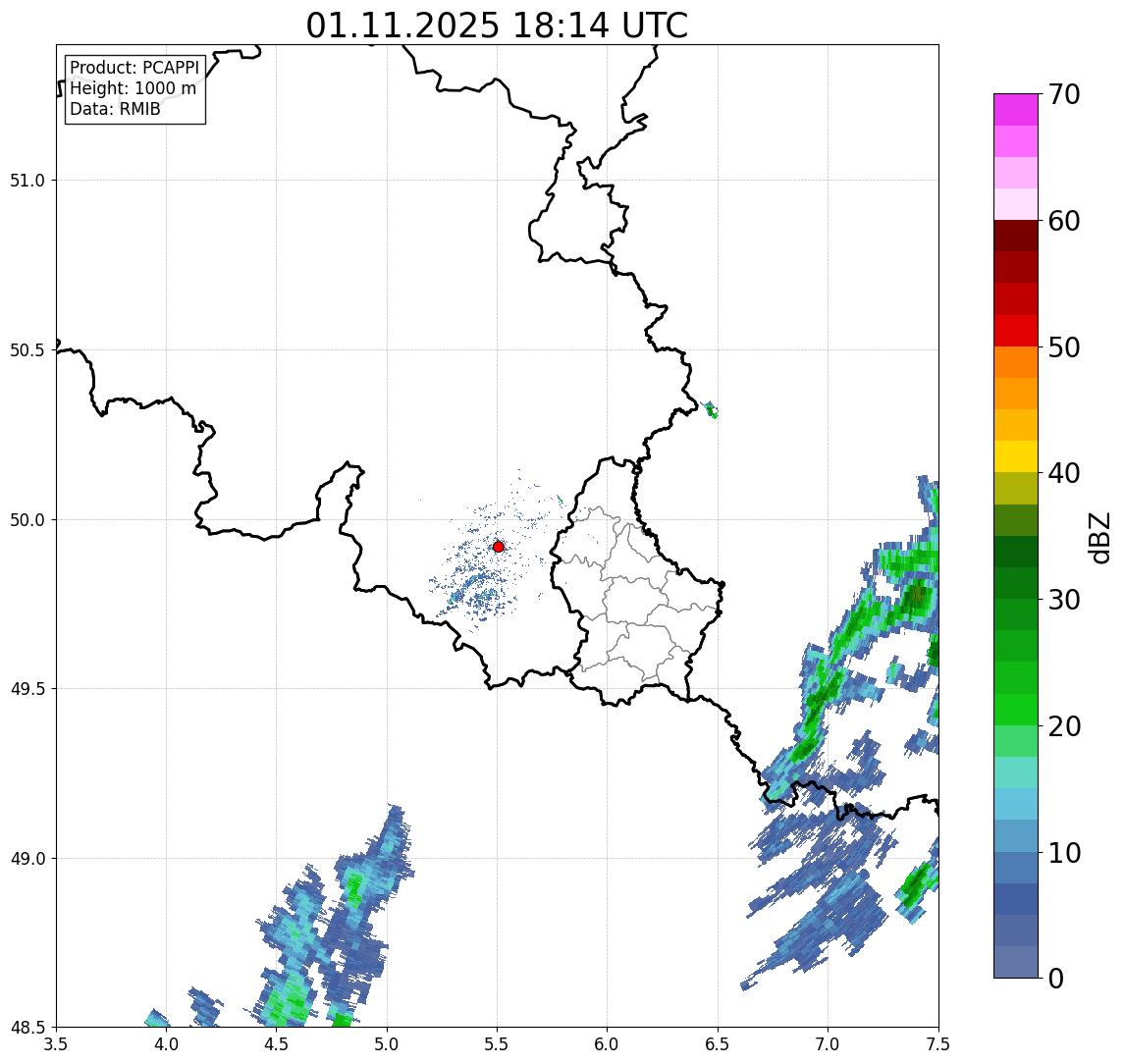
Task: Click the colorbar tick label 0
Action: [1056, 978]
